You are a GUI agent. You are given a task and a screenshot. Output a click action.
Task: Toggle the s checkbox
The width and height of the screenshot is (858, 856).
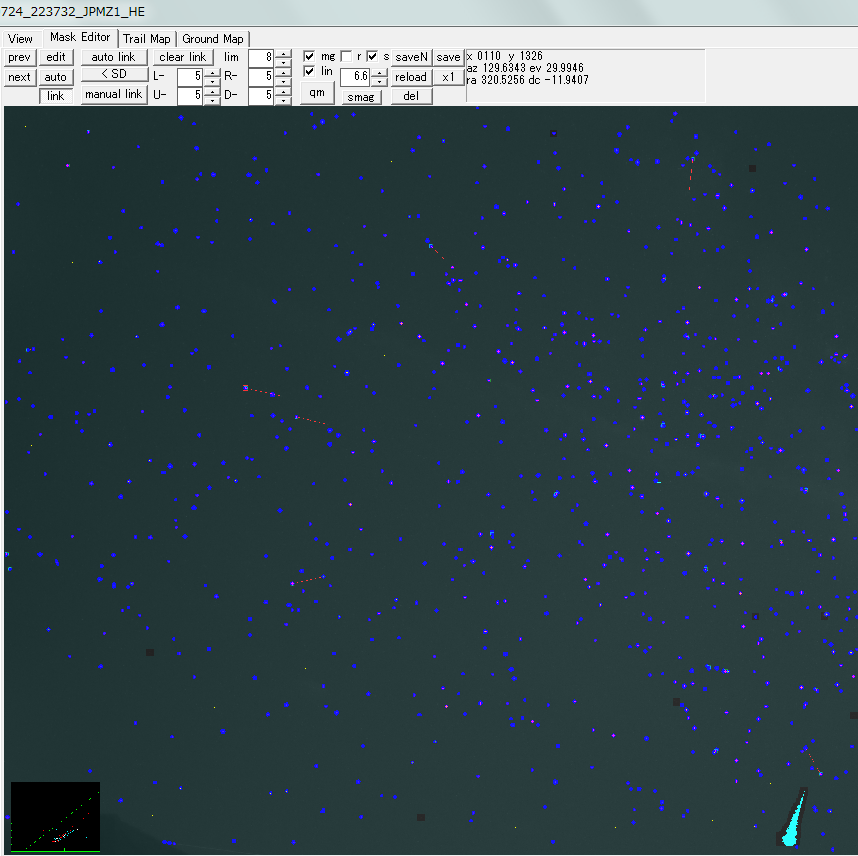pyautogui.click(x=372, y=56)
